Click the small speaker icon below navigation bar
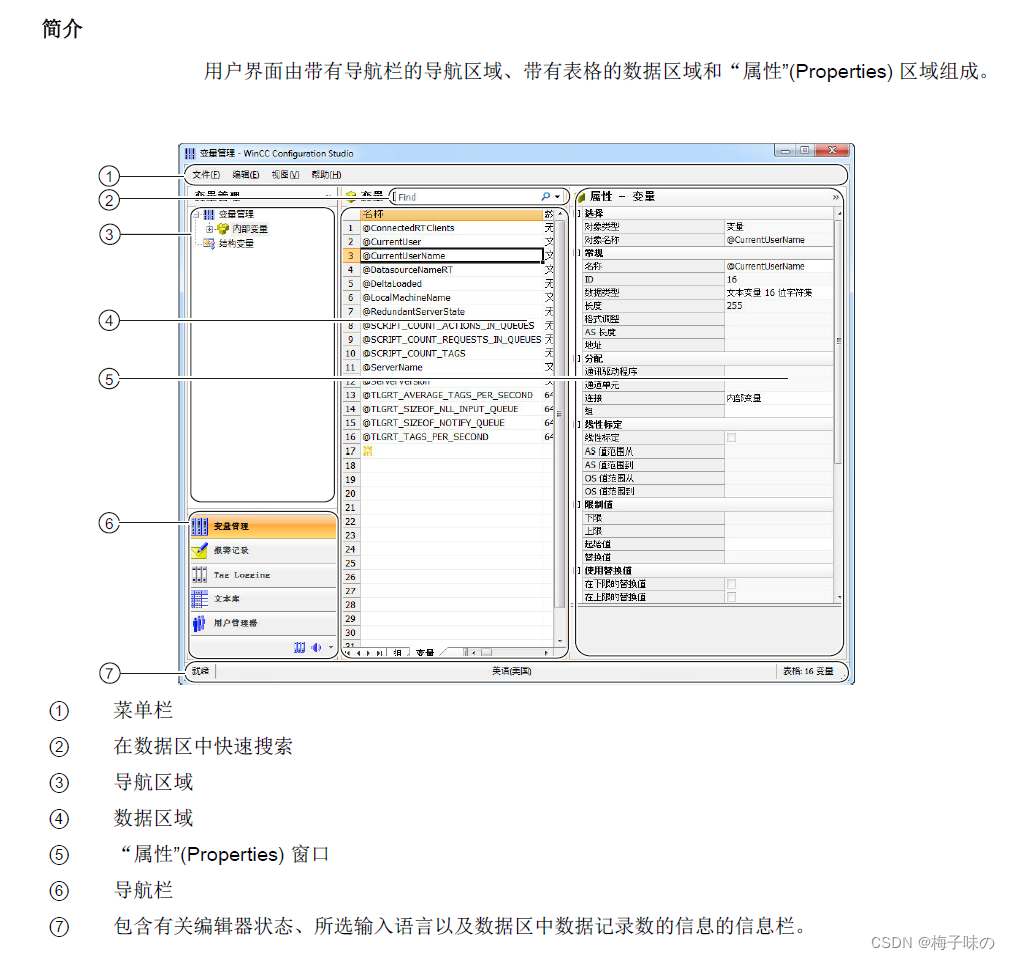The height and width of the screenshot is (960, 1010). [316, 647]
